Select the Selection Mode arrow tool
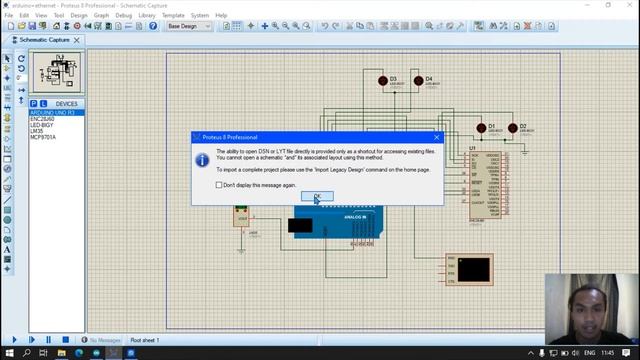The image size is (640, 360). [x=7, y=58]
